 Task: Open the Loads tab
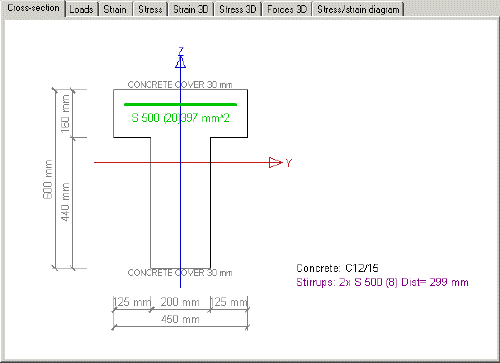pos(81,9)
